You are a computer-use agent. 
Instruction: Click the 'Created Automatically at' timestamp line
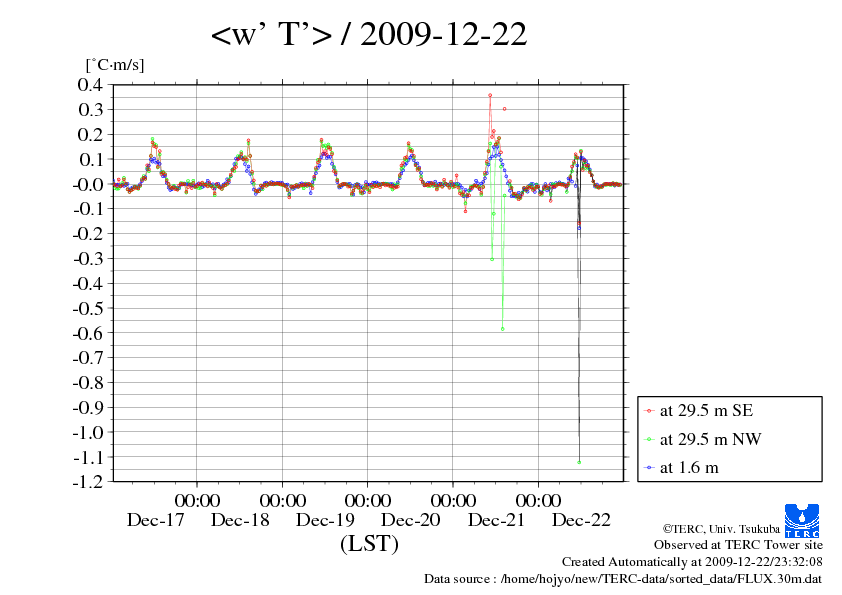692,562
